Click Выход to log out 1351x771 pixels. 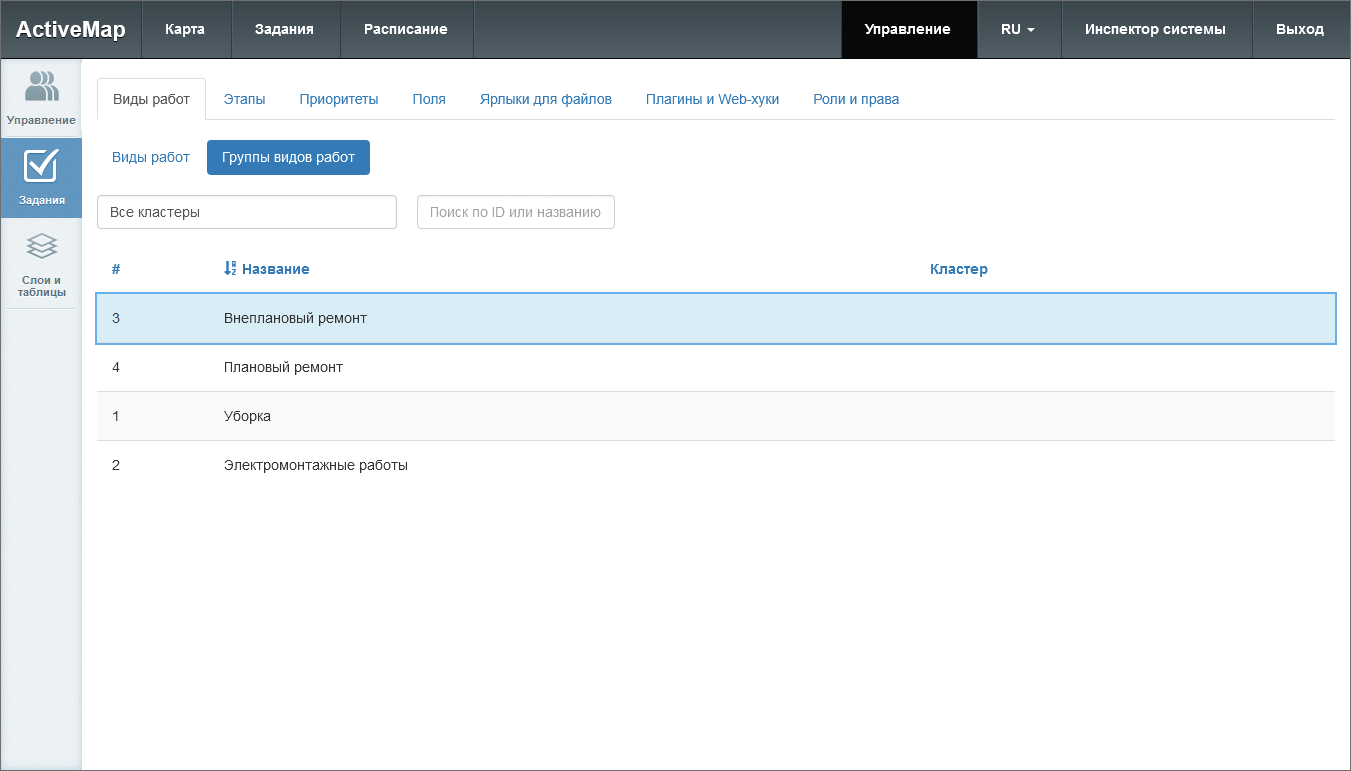(1299, 29)
